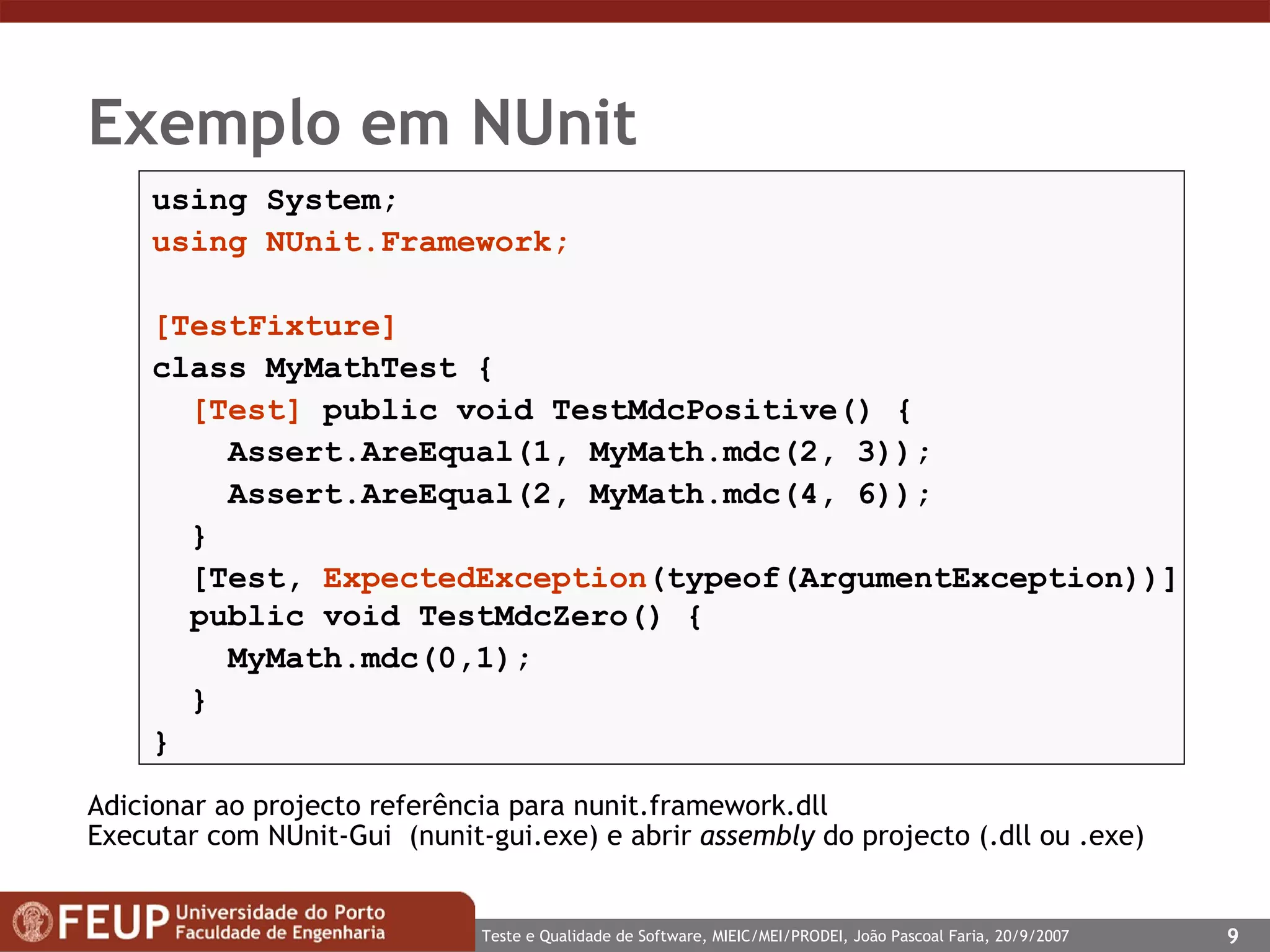Click the slide number 9
The width and height of the screenshot is (1270, 952).
(1233, 936)
